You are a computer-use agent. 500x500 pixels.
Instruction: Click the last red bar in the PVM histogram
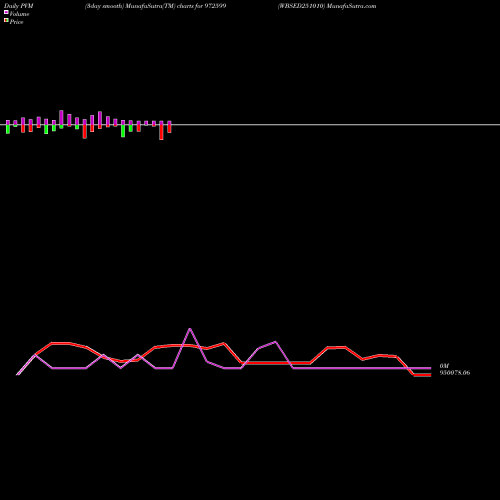[x=169, y=129]
